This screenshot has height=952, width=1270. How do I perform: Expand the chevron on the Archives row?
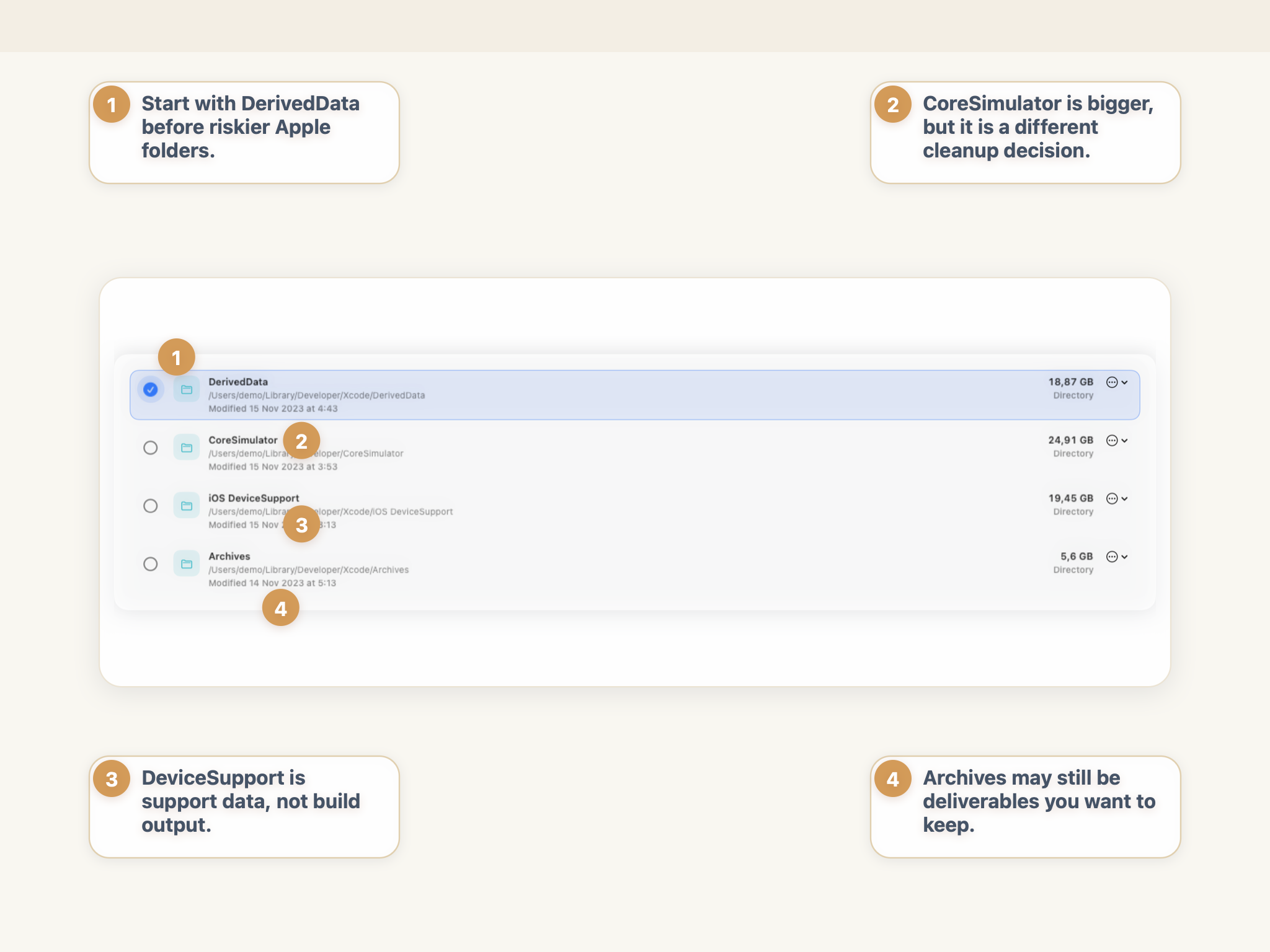1125,557
